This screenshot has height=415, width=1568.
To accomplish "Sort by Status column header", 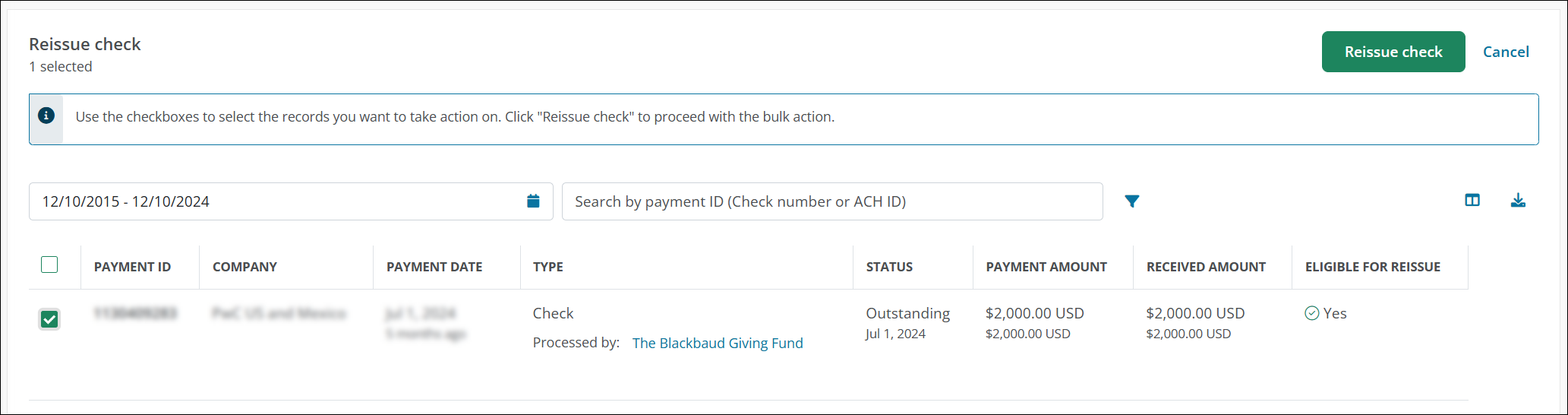I will (889, 267).
